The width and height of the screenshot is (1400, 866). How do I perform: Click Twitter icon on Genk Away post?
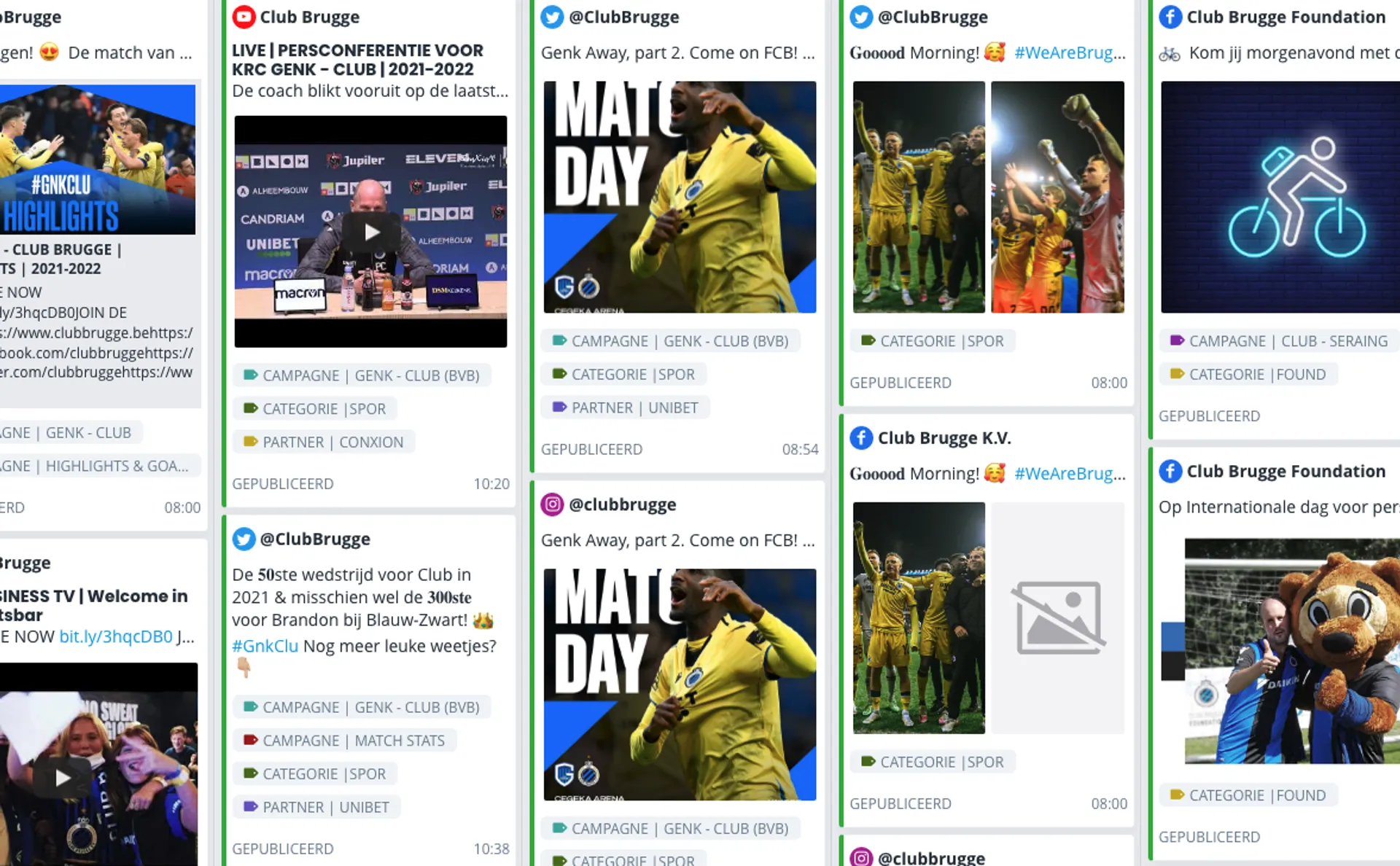coord(552,17)
